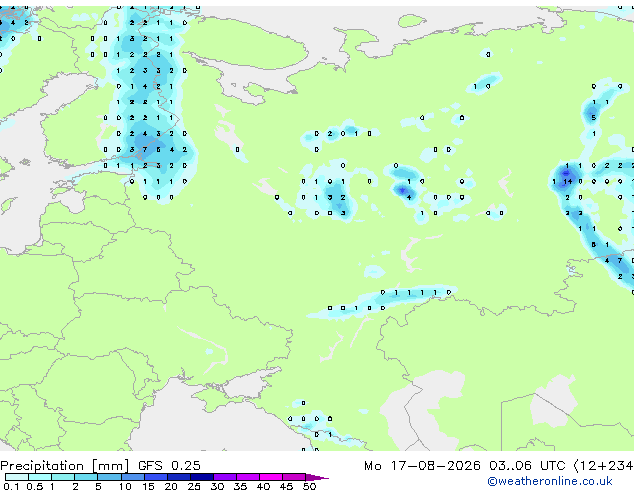634x490 pixels.
Task: Choose the 25–30 mm dark blue swatch
Action: pos(202,477)
